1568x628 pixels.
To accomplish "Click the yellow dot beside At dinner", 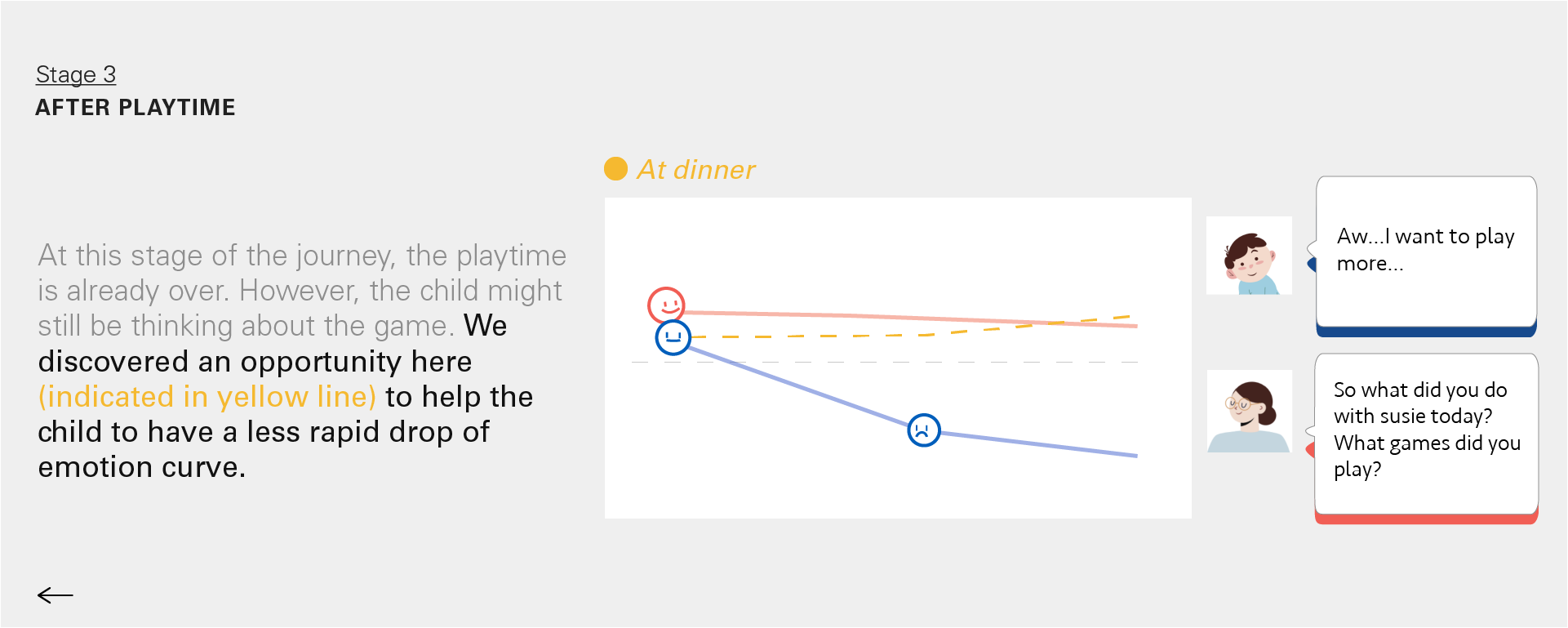I will pos(615,169).
